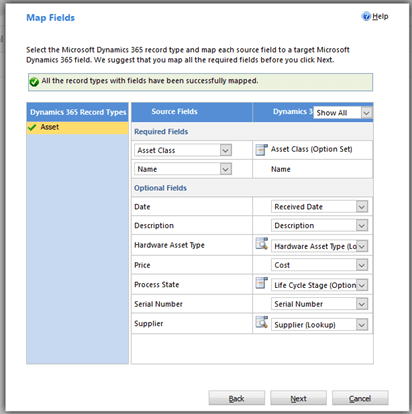Screen dimensions: 412x414
Task: Click the green check beside Asset
Action: click(32, 127)
